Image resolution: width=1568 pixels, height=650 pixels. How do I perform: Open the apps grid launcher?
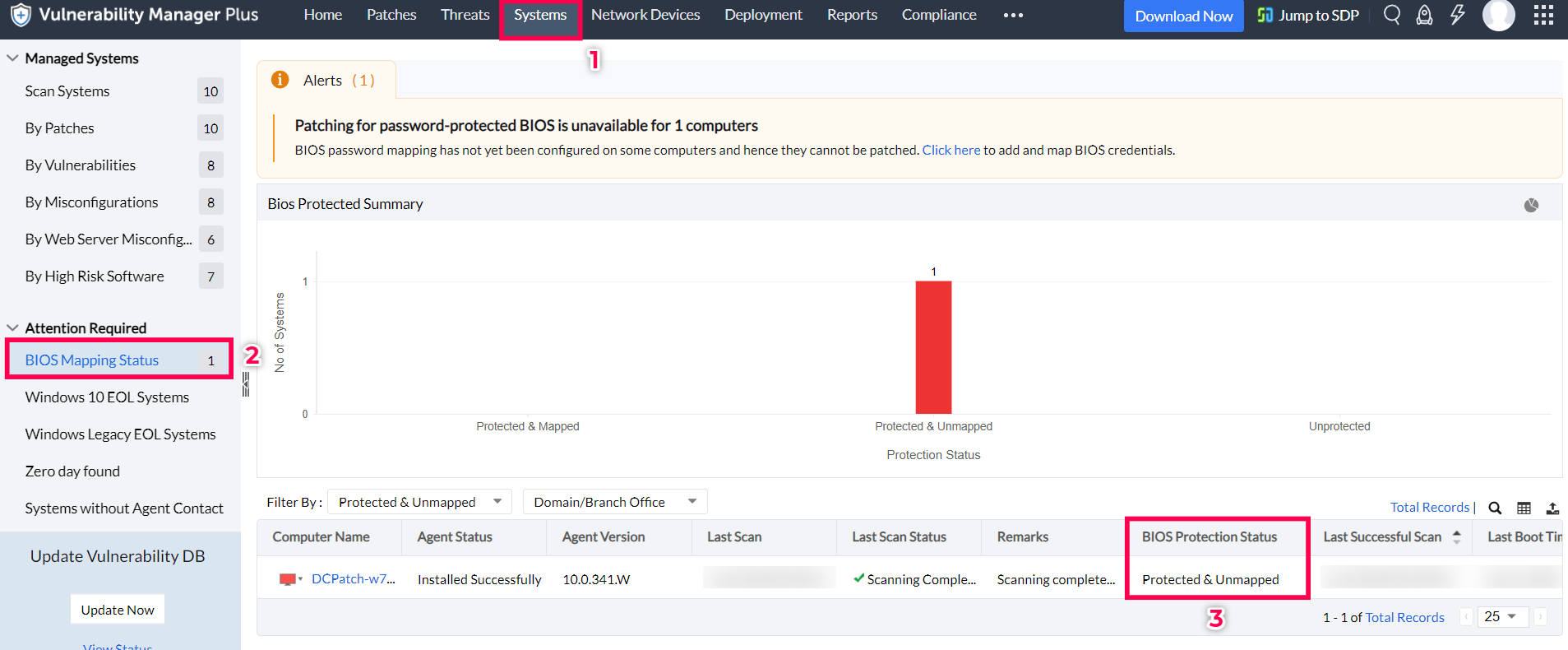(1543, 15)
